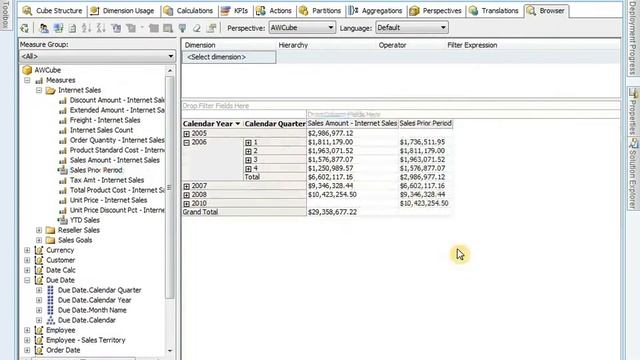Go to the KPIs tab
The image size is (640, 360).
click(x=235, y=11)
